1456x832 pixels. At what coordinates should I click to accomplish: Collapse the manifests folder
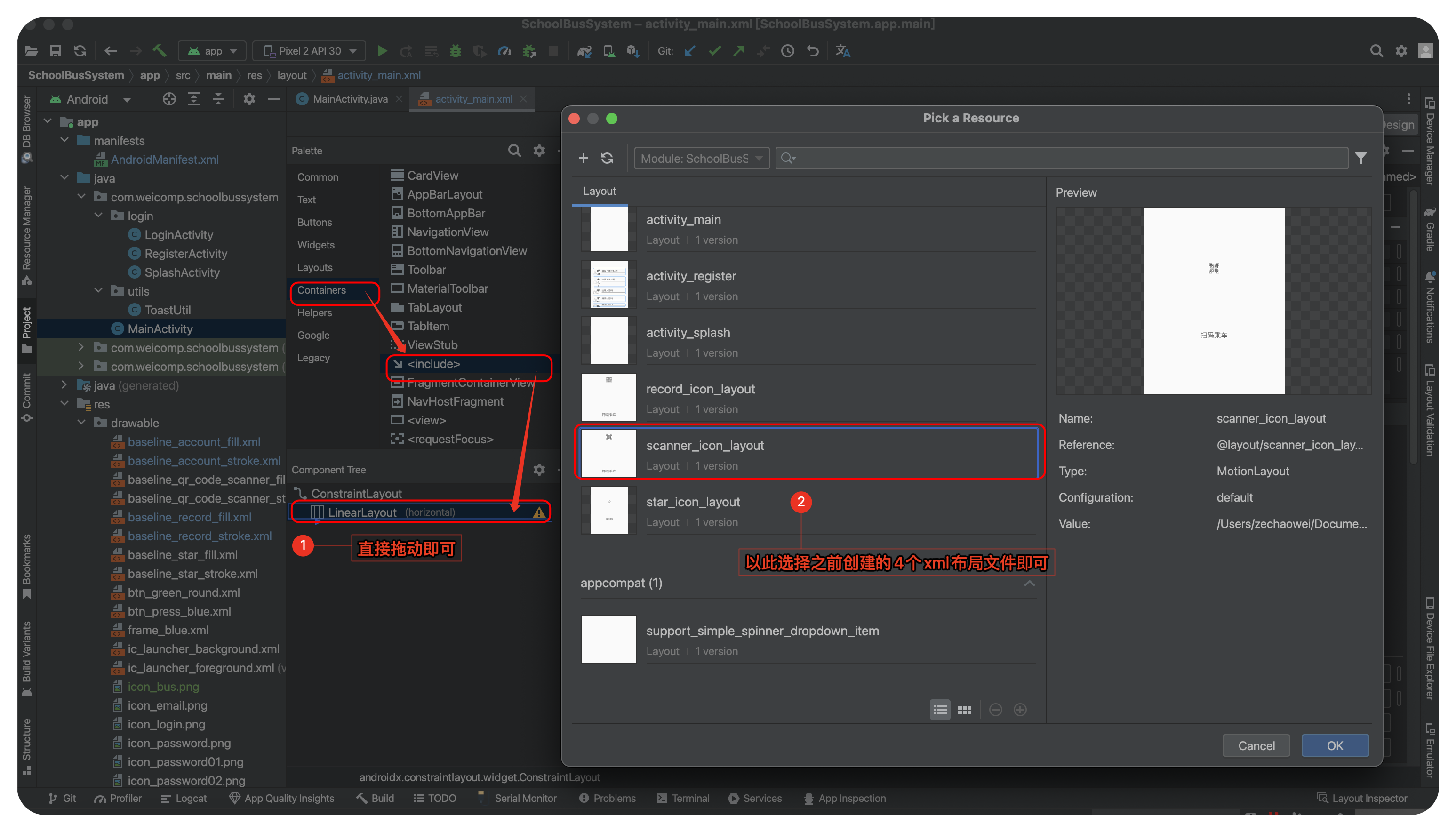click(64, 141)
